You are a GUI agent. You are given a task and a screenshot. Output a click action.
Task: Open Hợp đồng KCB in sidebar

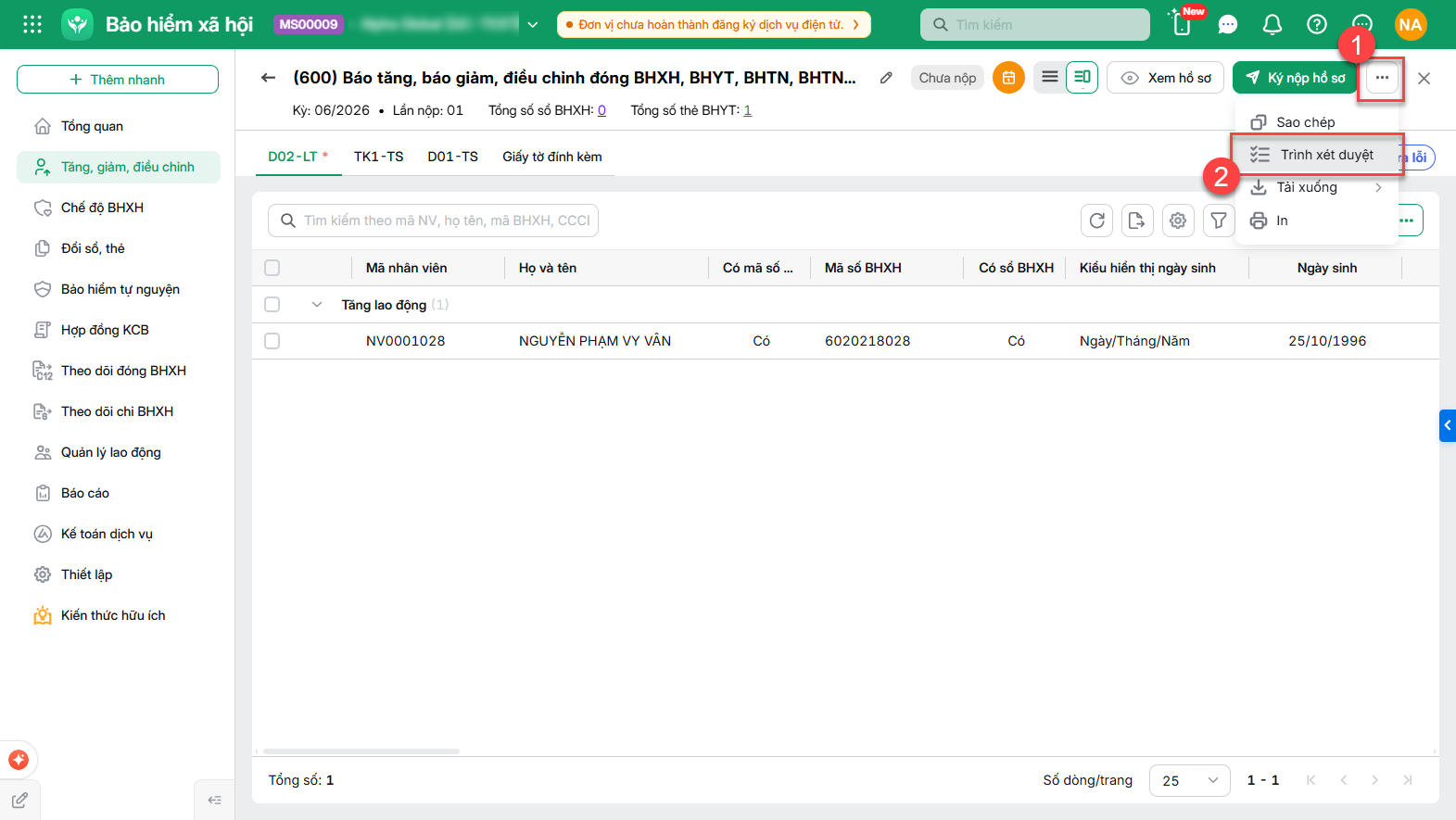tap(119, 330)
